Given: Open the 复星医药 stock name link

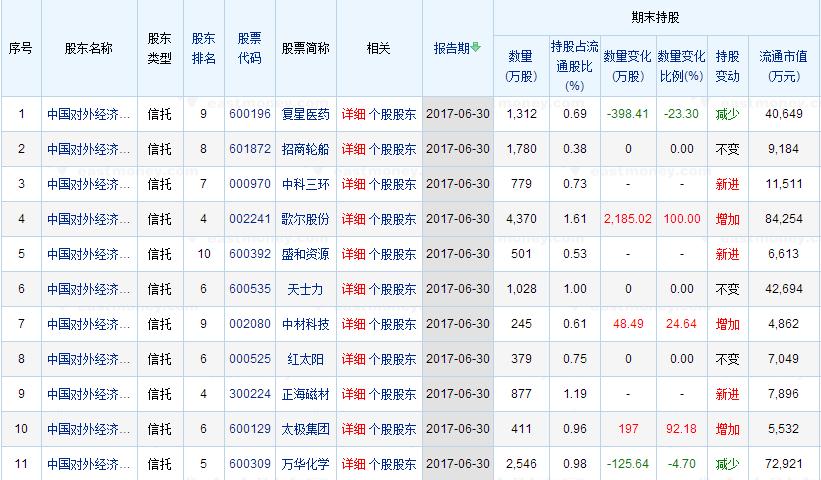Looking at the screenshot, I should point(305,114).
